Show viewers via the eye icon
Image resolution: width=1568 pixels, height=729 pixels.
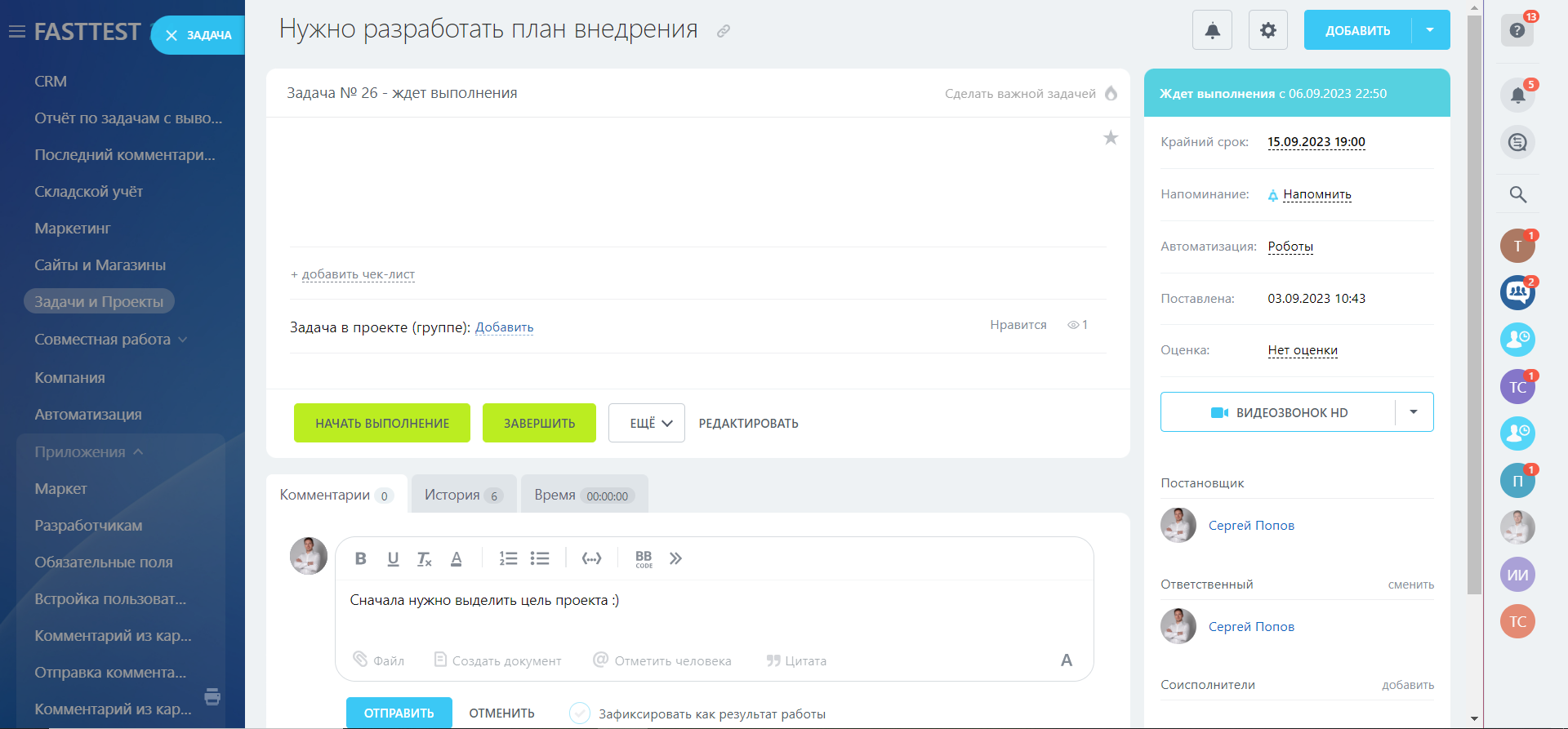tap(1073, 325)
